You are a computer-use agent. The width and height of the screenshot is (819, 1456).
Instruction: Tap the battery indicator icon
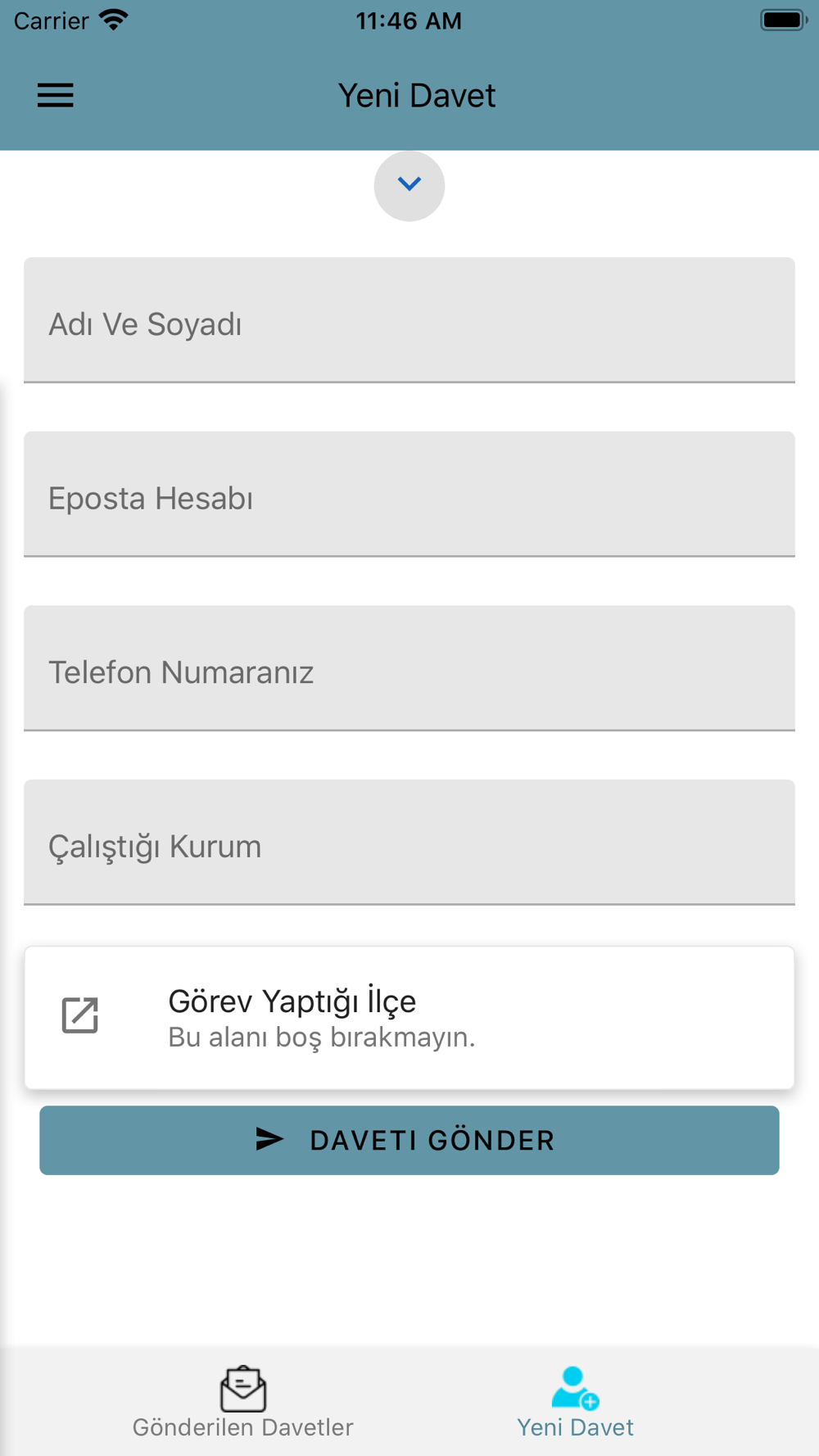click(784, 20)
